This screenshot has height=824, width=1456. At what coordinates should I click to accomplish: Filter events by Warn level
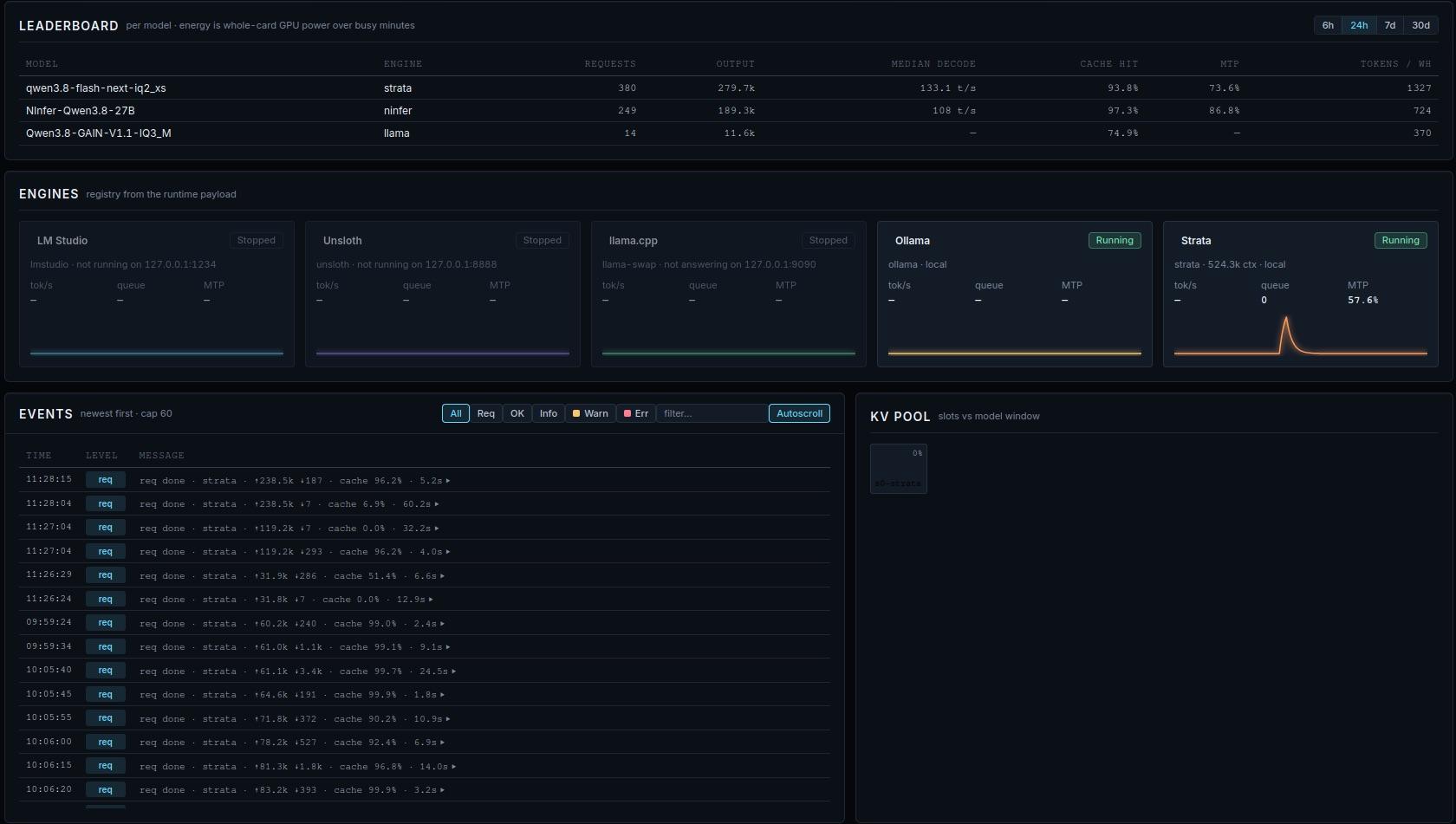coord(590,413)
